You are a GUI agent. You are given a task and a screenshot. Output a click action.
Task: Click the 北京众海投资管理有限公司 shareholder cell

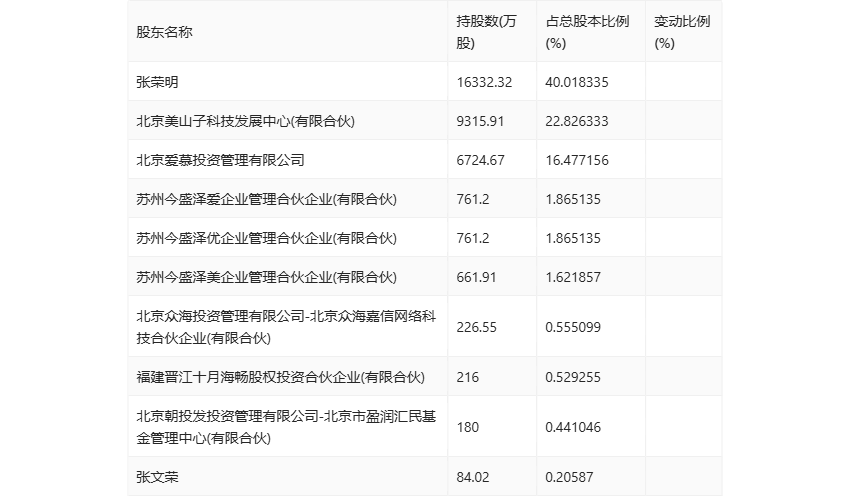click(x=286, y=327)
